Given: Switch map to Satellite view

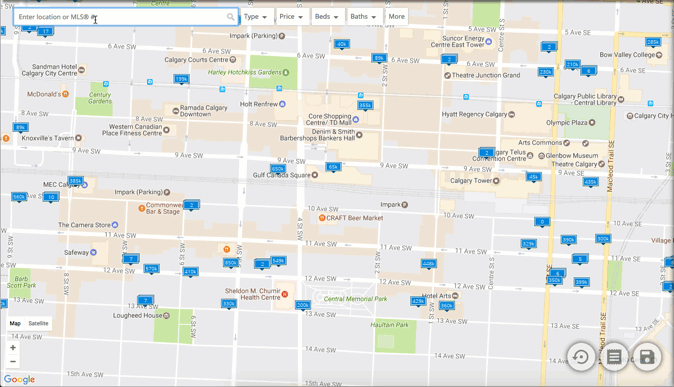Looking at the screenshot, I should coord(38,323).
